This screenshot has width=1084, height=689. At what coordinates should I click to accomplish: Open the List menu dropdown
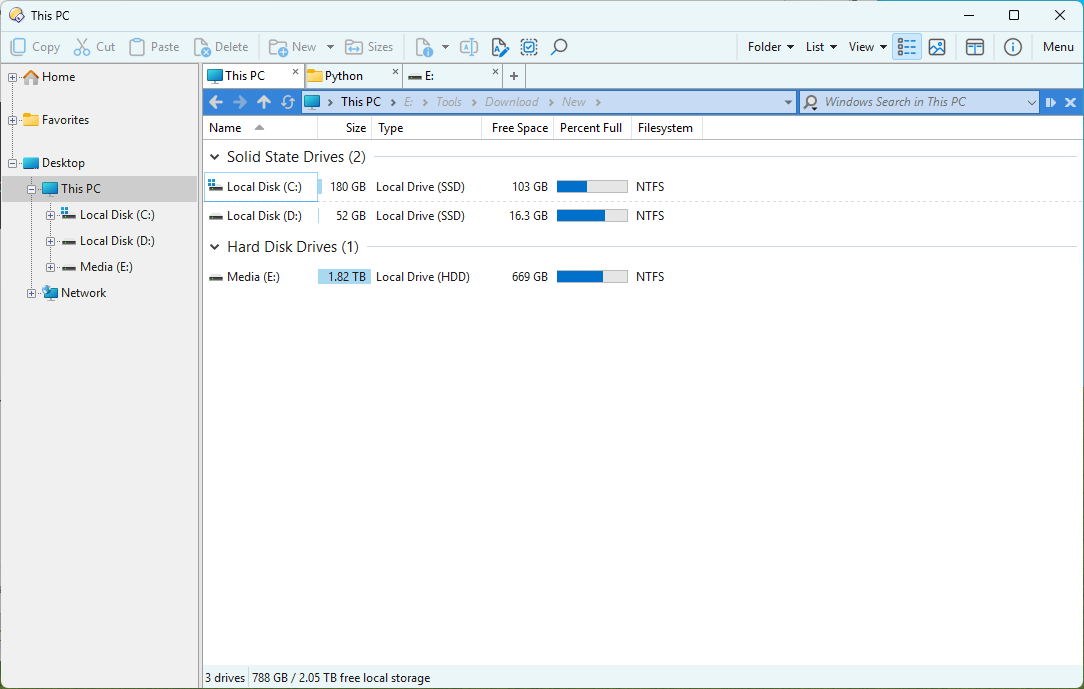point(821,47)
